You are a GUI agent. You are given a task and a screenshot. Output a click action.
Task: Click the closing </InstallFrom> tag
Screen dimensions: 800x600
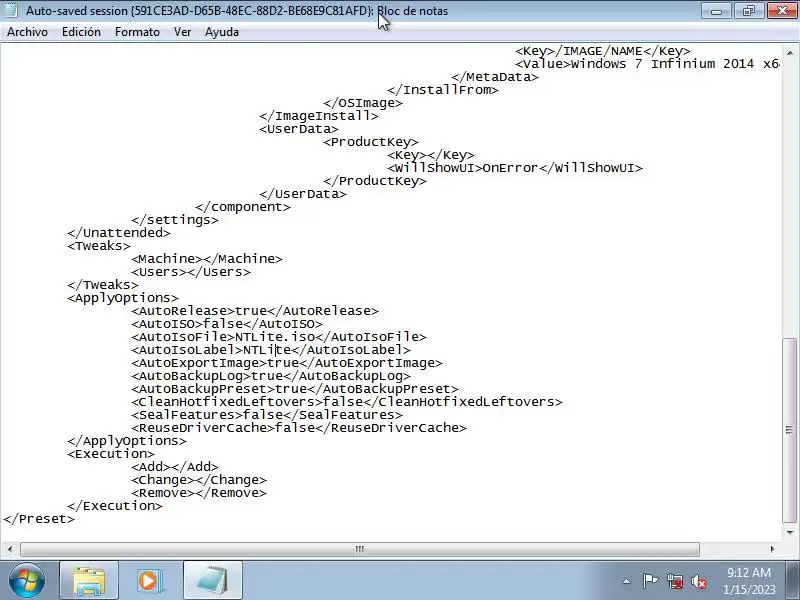tap(442, 90)
